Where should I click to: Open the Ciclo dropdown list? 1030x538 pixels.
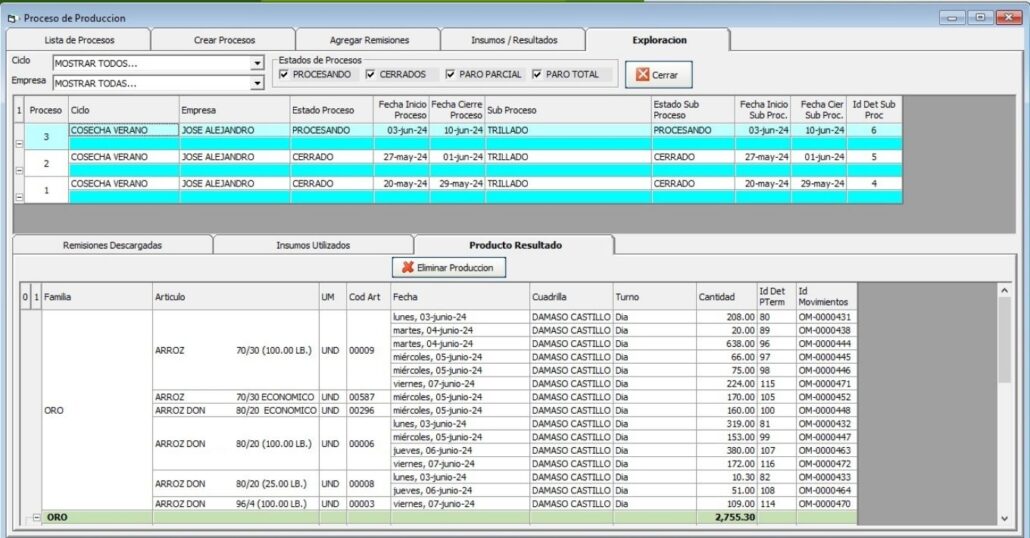pos(257,64)
